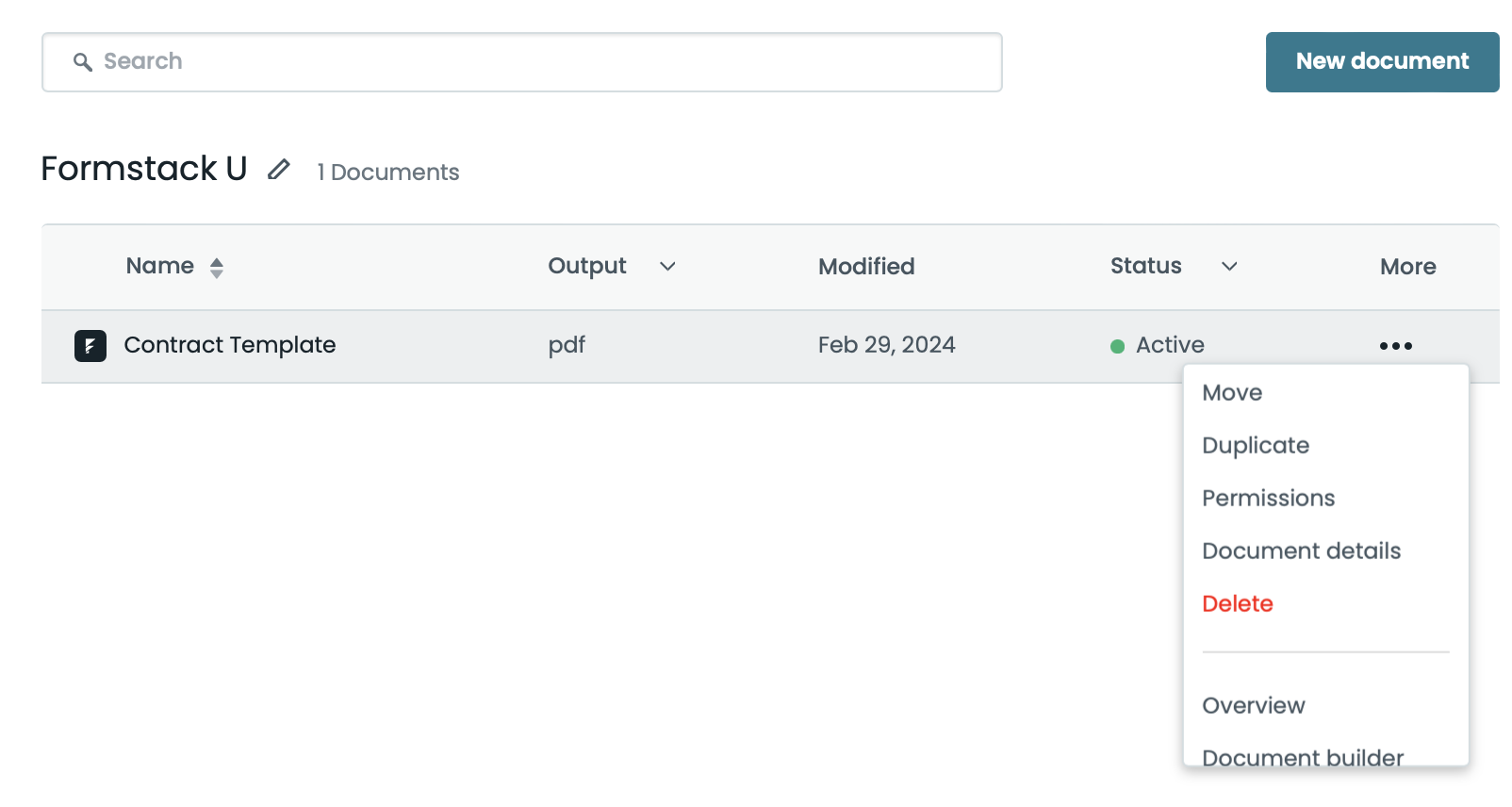Image resolution: width=1512 pixels, height=807 pixels.
Task: Click the Contract Template document icon
Action: [90, 346]
